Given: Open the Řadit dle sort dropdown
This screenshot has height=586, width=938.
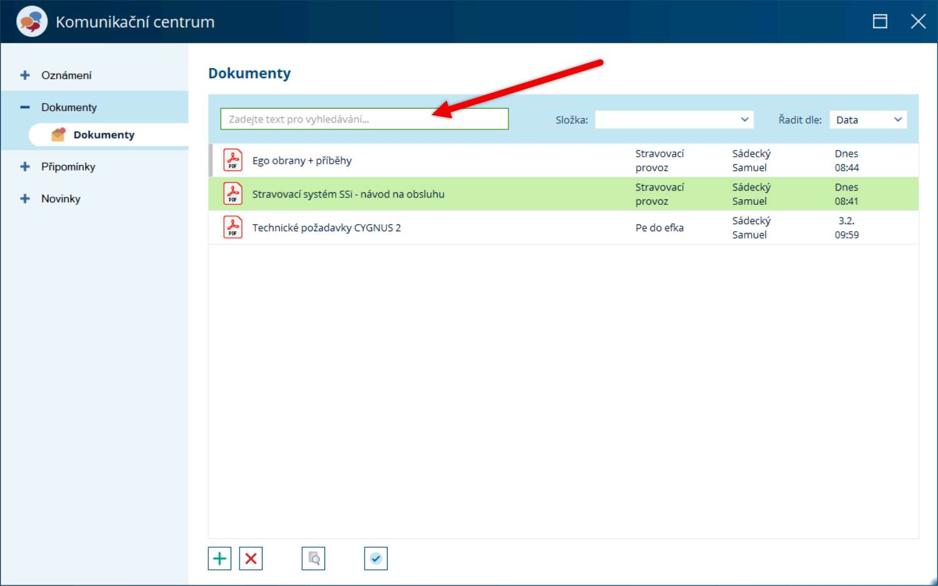Looking at the screenshot, I should click(x=868, y=120).
